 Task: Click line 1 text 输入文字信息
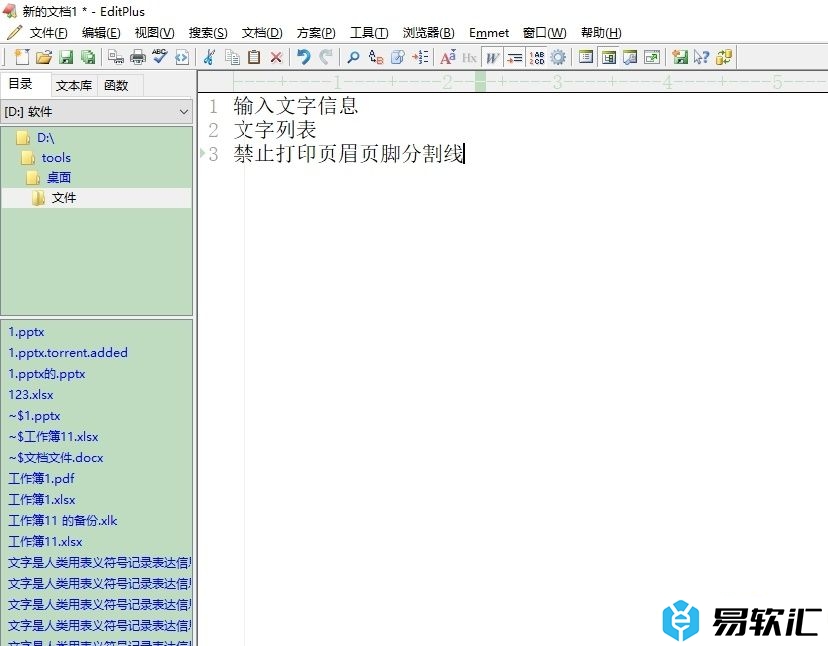(296, 106)
